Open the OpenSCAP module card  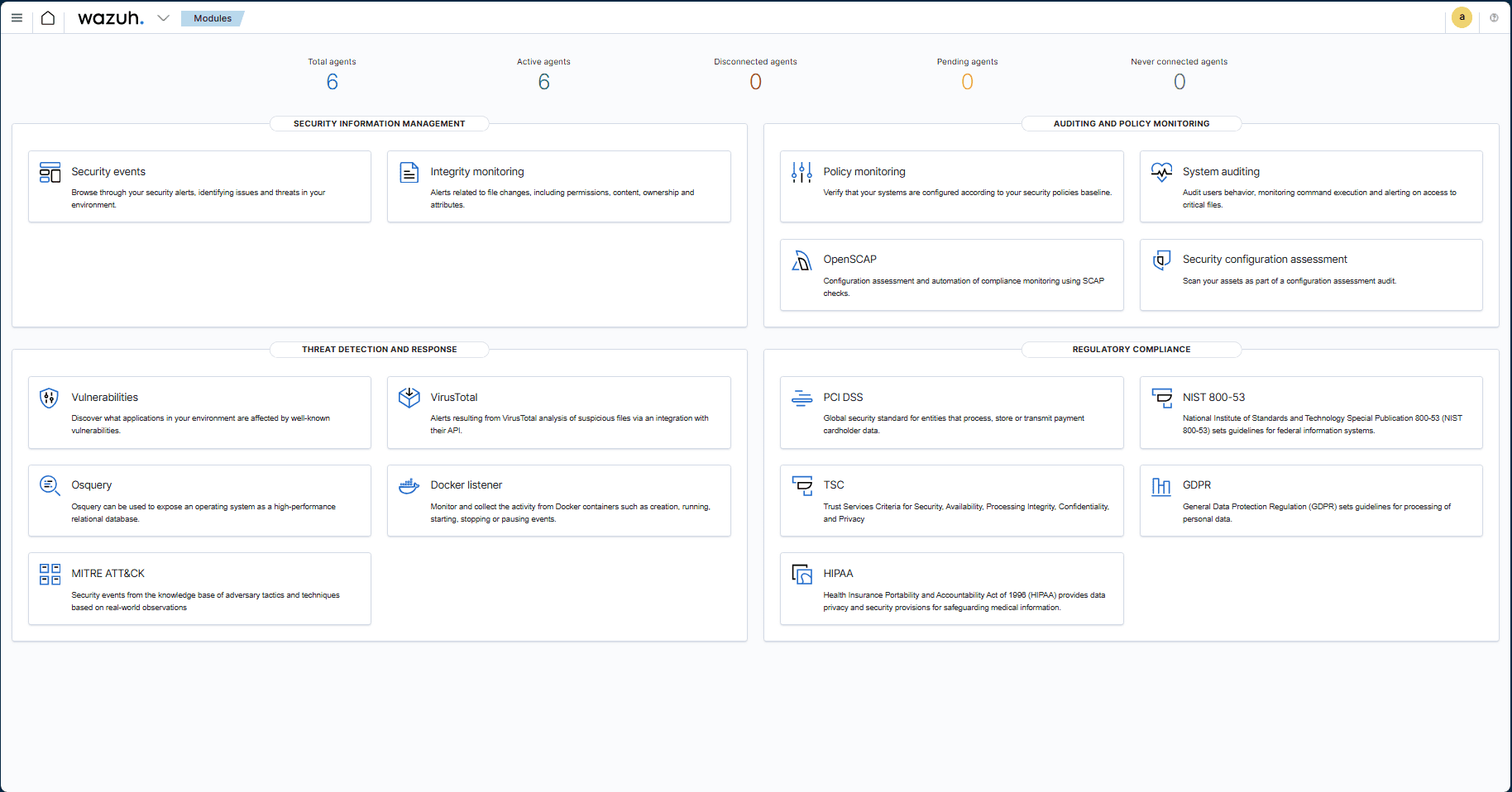tap(951, 275)
